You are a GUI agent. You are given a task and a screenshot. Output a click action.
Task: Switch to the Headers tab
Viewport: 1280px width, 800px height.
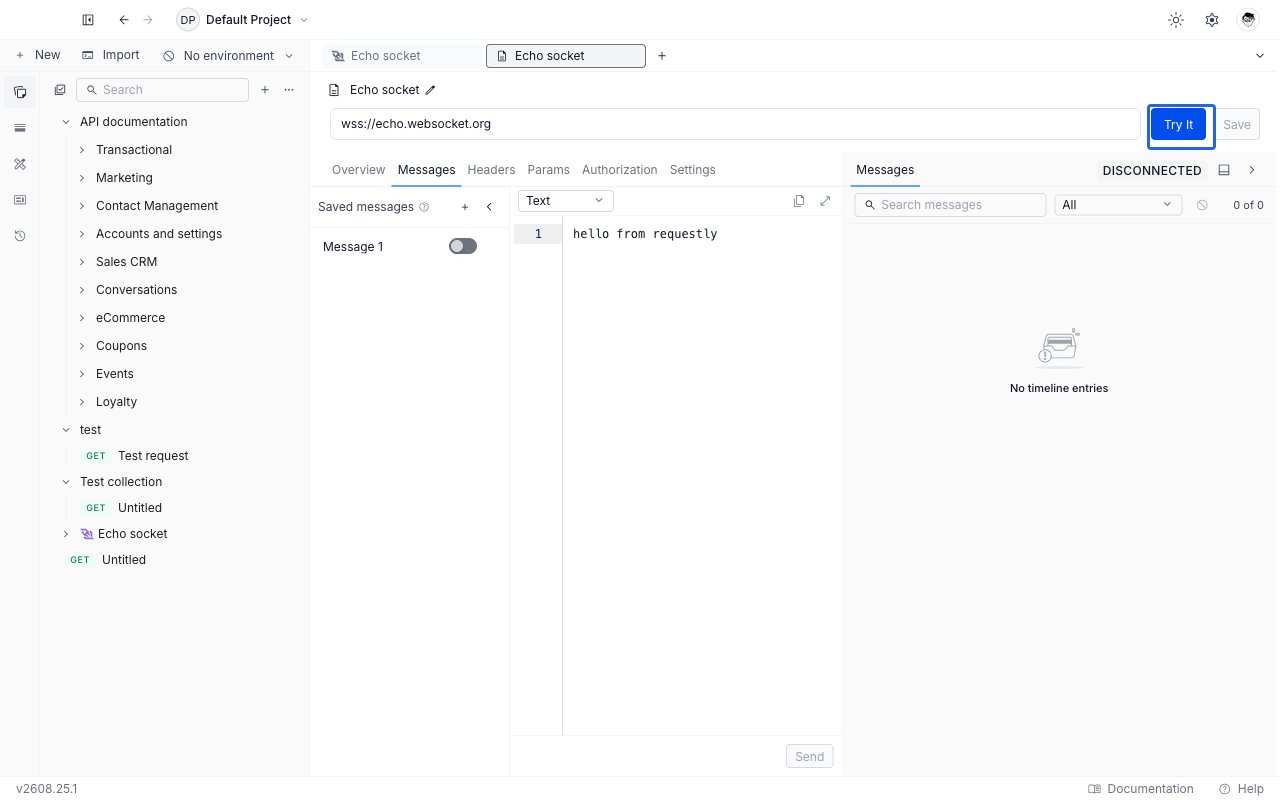tap(491, 170)
